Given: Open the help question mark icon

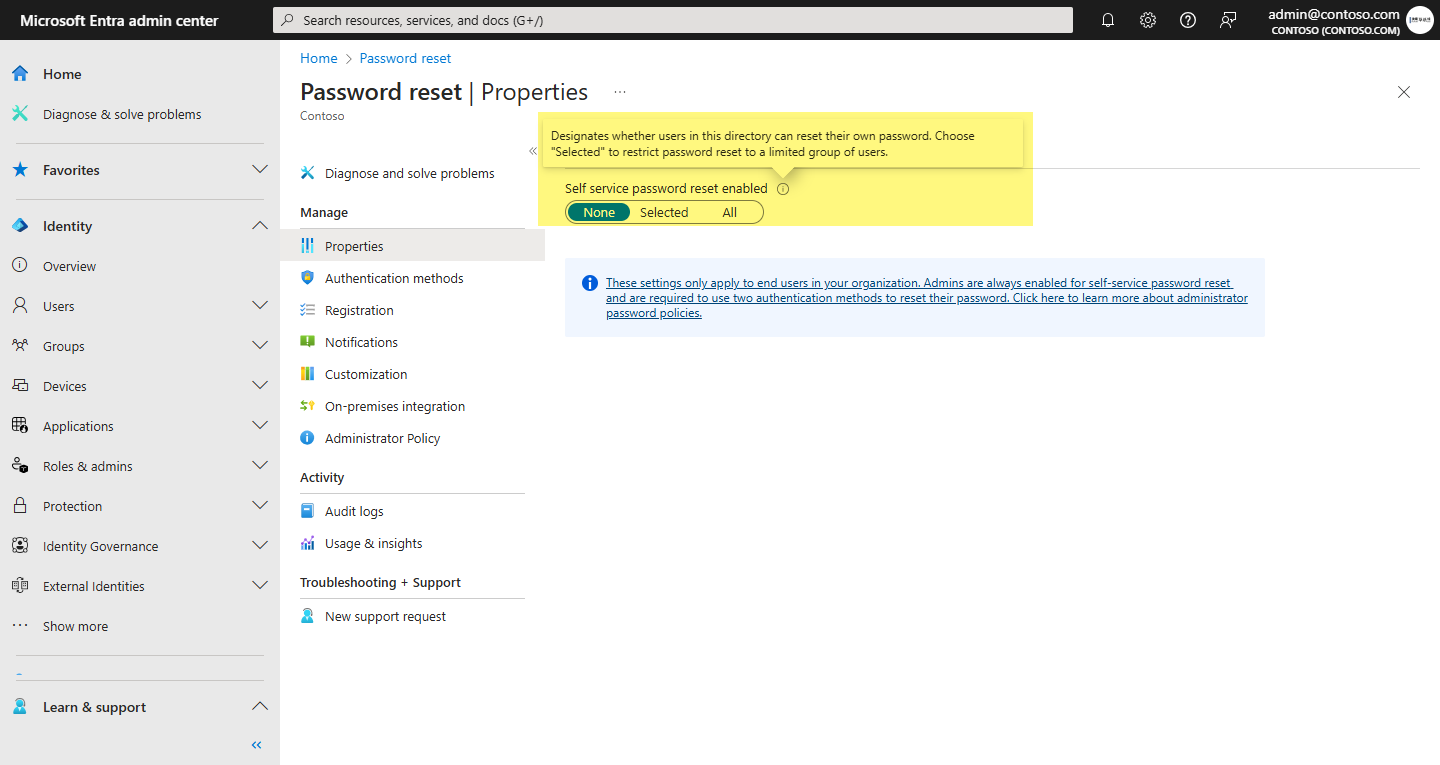Looking at the screenshot, I should point(1188,20).
